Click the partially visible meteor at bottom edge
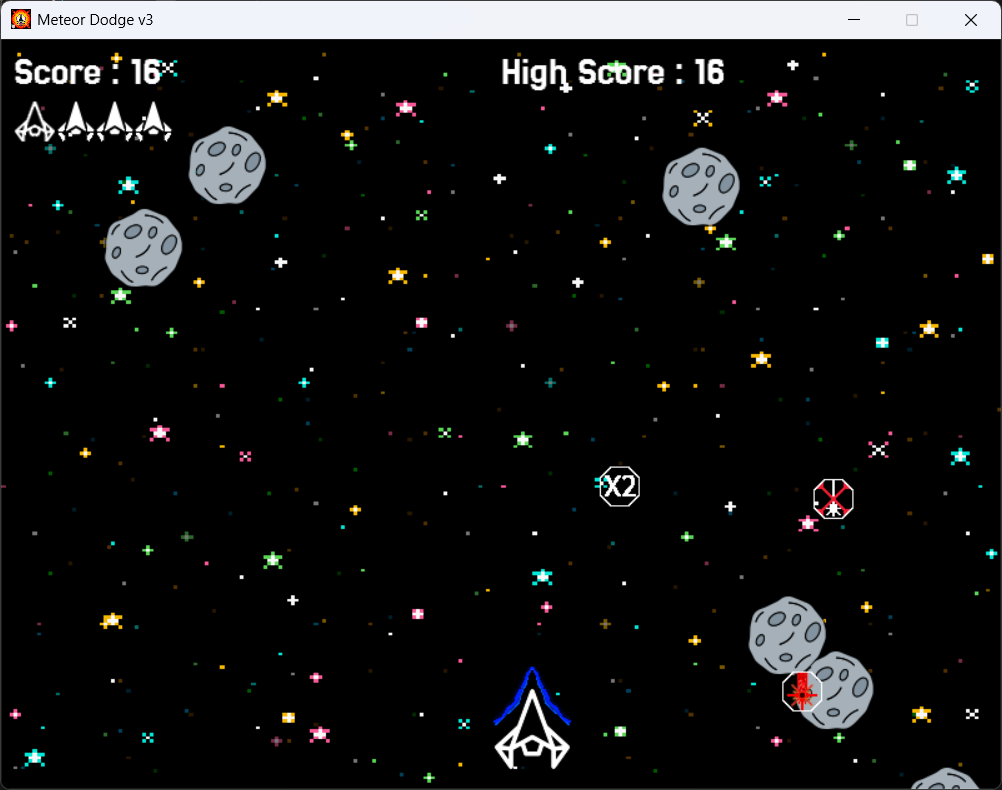The height and width of the screenshot is (790, 1002). (x=944, y=779)
